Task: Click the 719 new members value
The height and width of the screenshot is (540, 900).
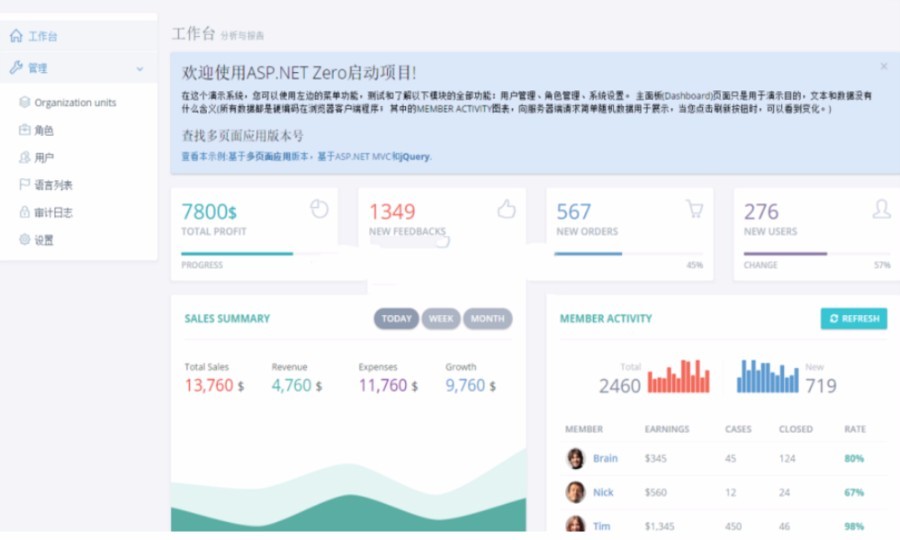Action: tap(821, 386)
